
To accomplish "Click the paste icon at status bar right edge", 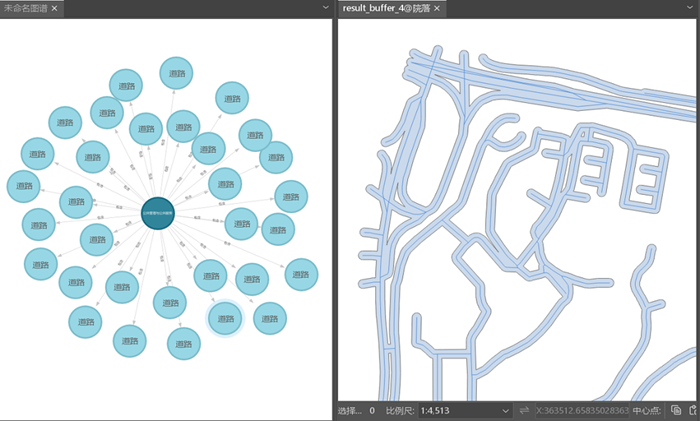I will point(692,411).
